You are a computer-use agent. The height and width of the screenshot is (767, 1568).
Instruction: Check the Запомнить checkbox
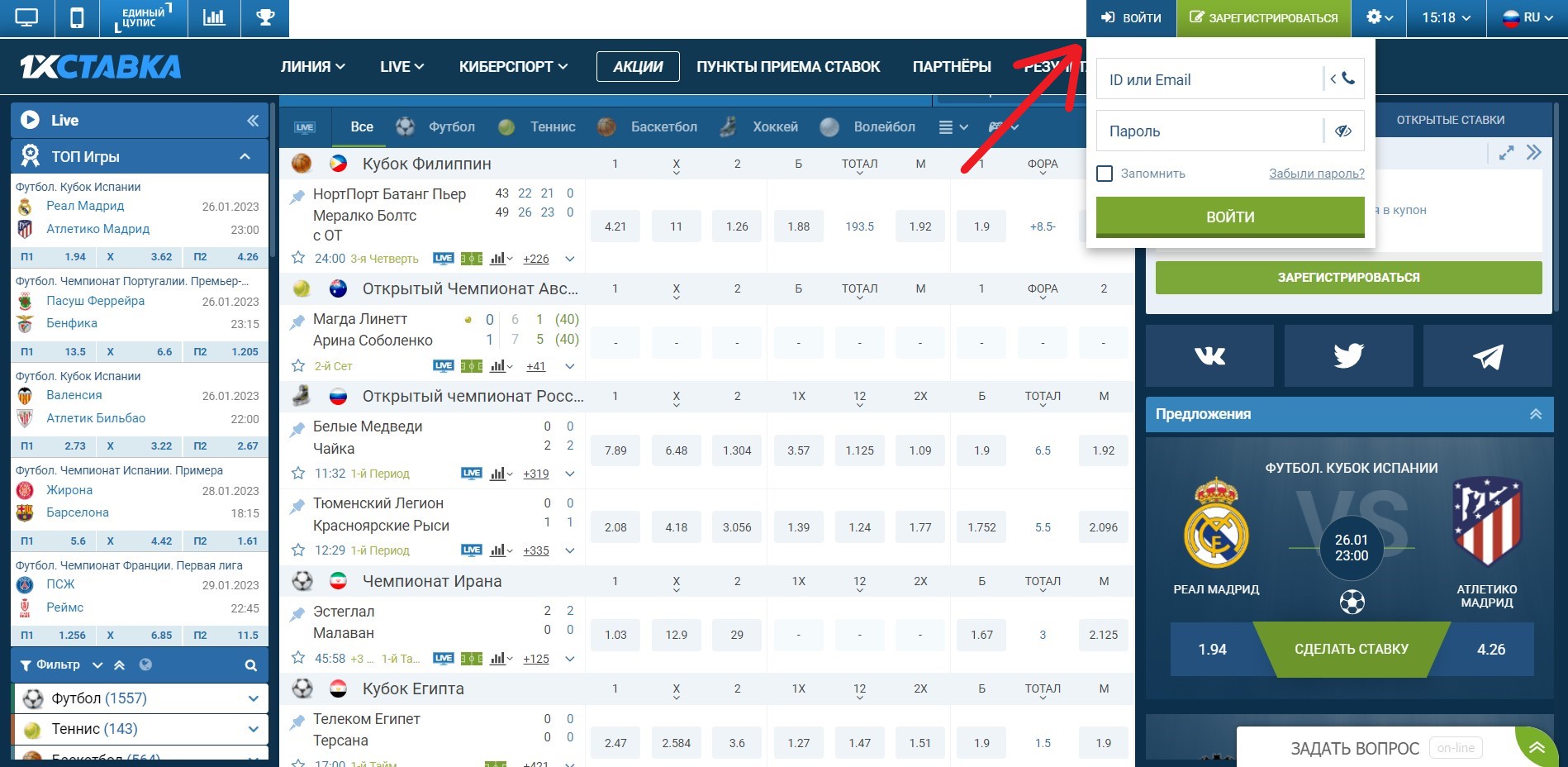tap(1105, 174)
